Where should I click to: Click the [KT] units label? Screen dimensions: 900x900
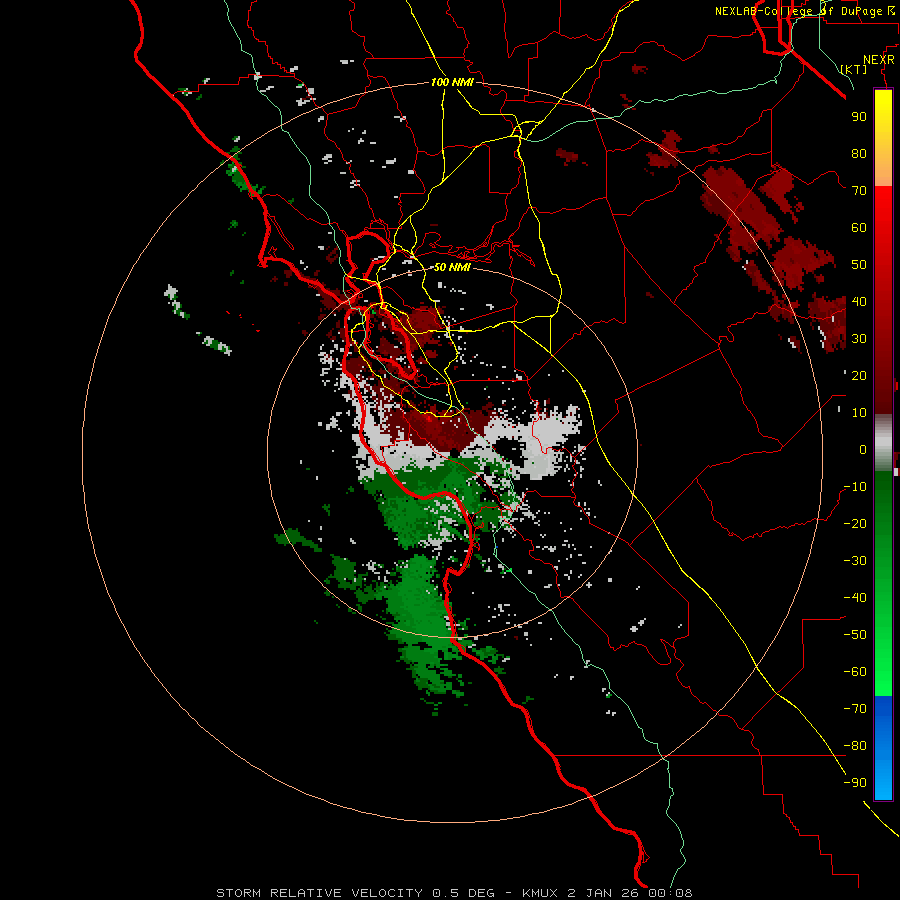(x=854, y=69)
